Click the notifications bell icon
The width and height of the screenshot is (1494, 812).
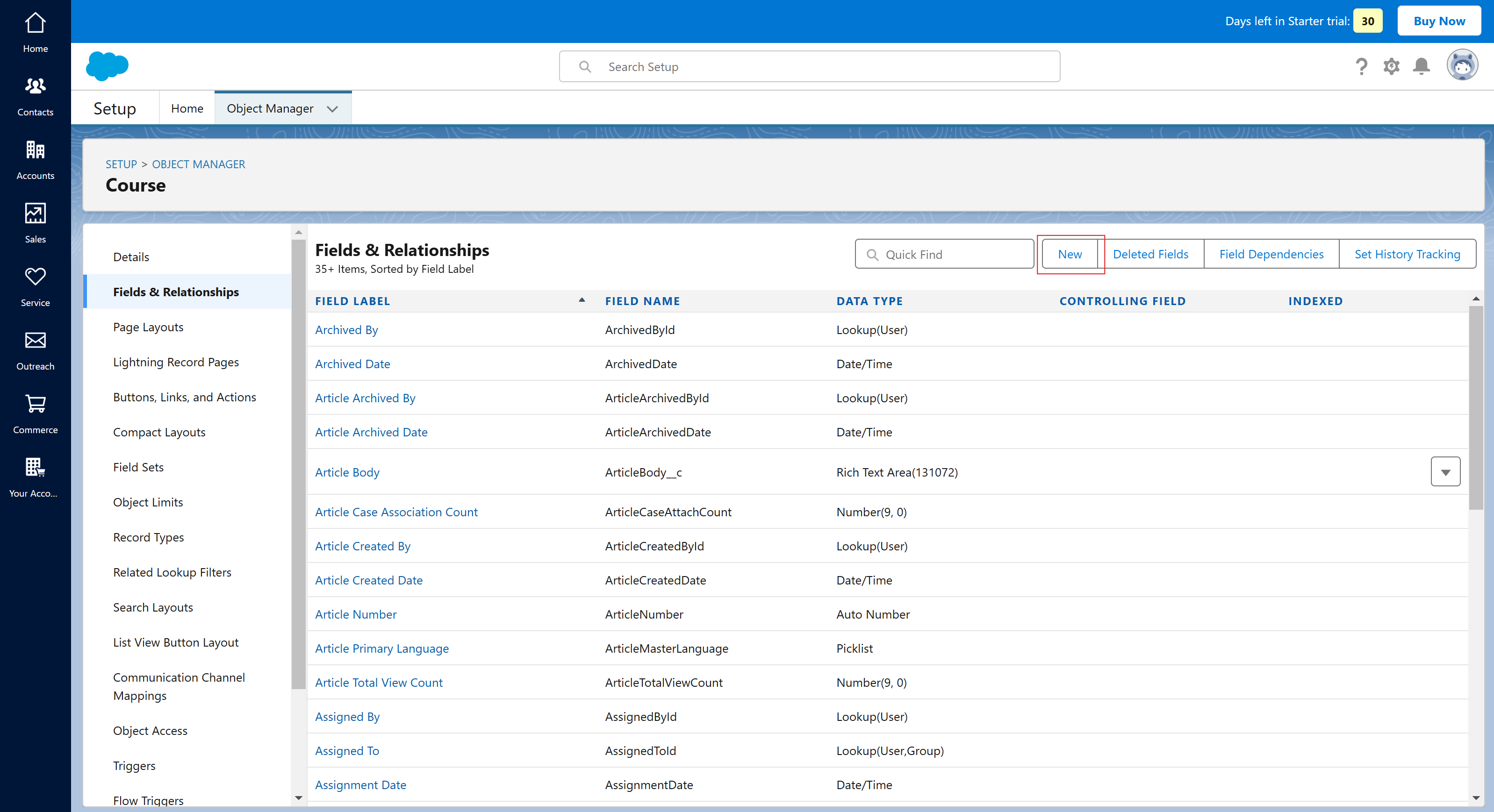click(1421, 67)
